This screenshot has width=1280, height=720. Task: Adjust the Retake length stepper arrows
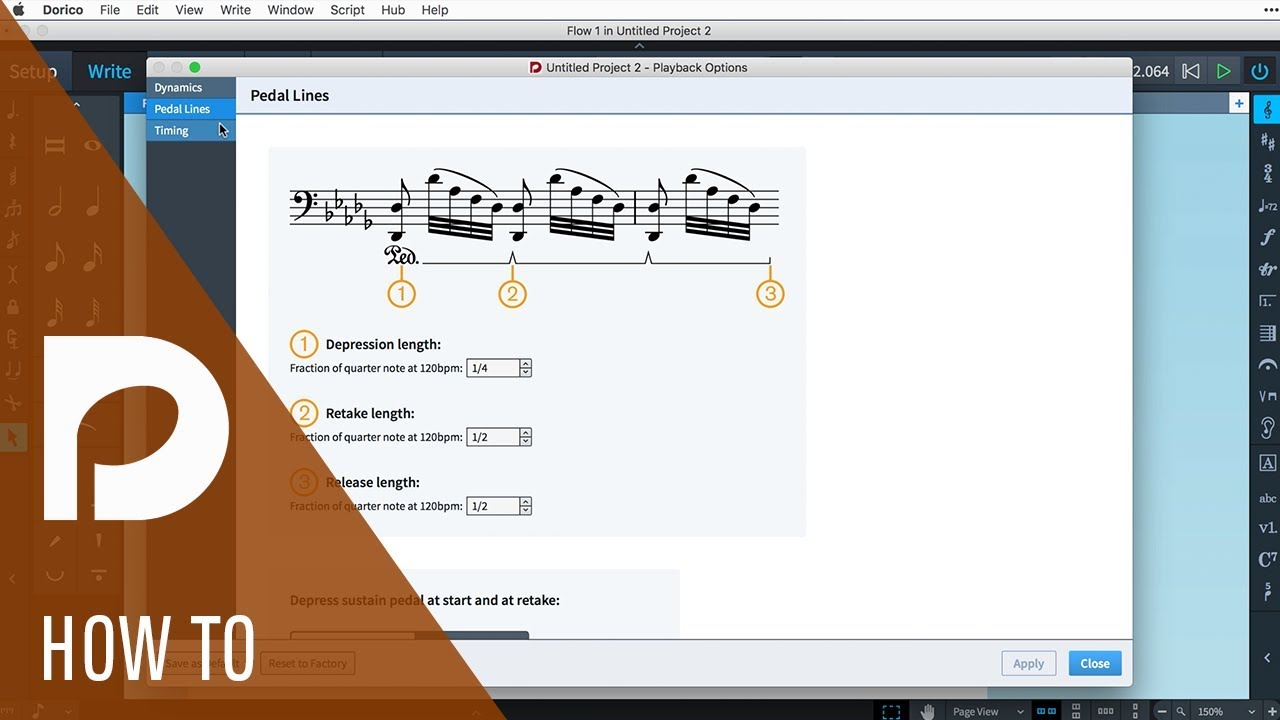[526, 437]
